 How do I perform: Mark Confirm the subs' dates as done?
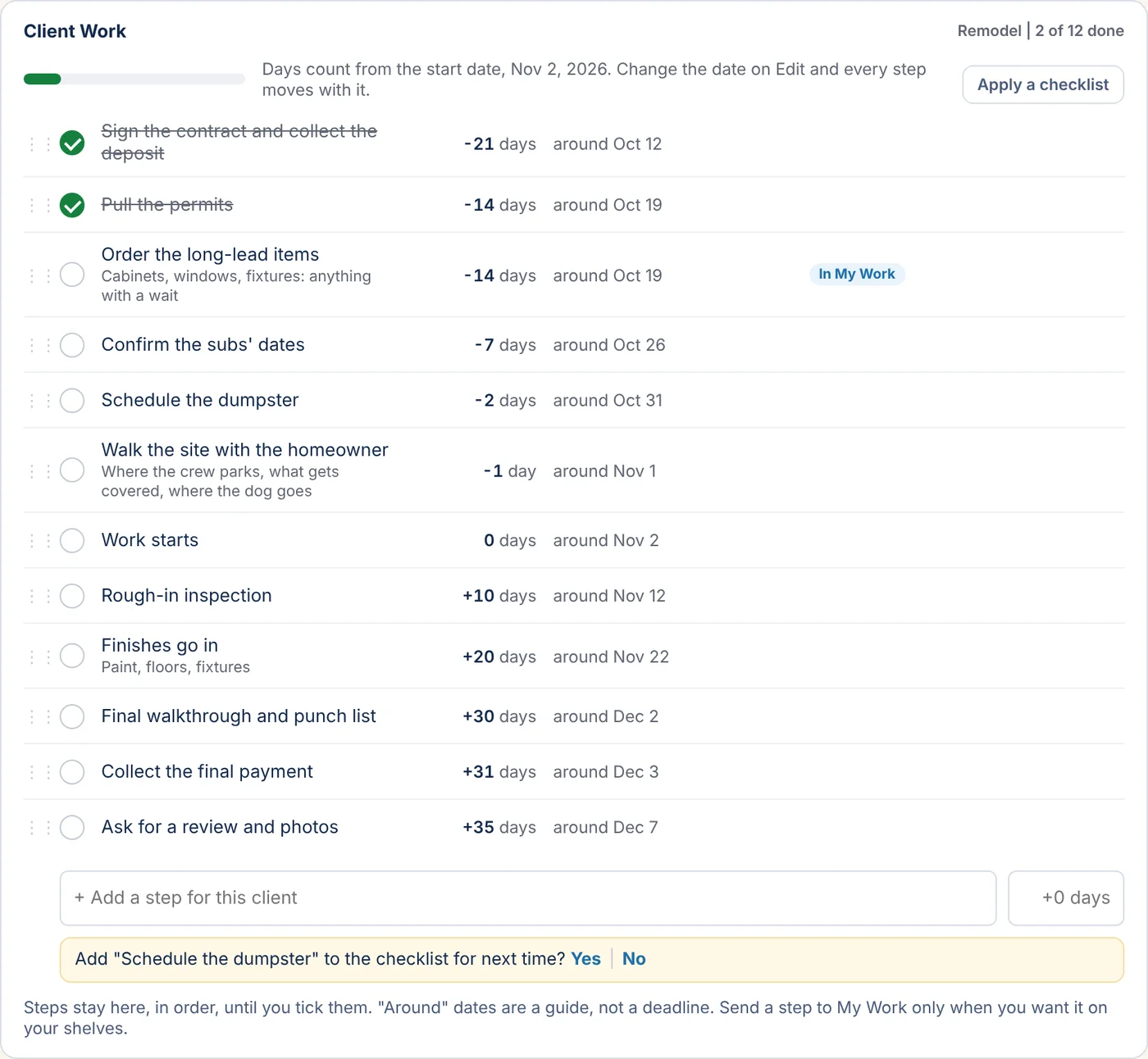[72, 345]
